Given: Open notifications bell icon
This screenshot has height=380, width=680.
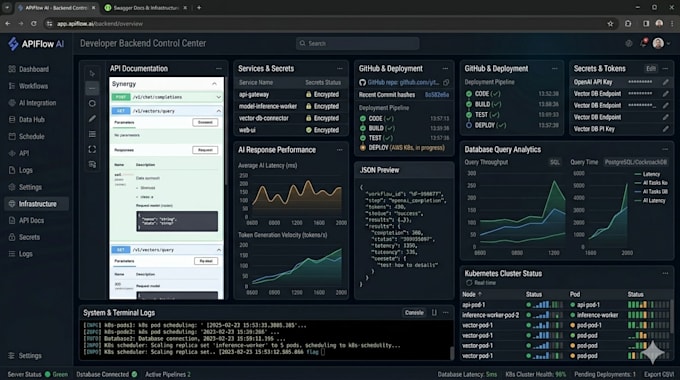Looking at the screenshot, I should [643, 43].
